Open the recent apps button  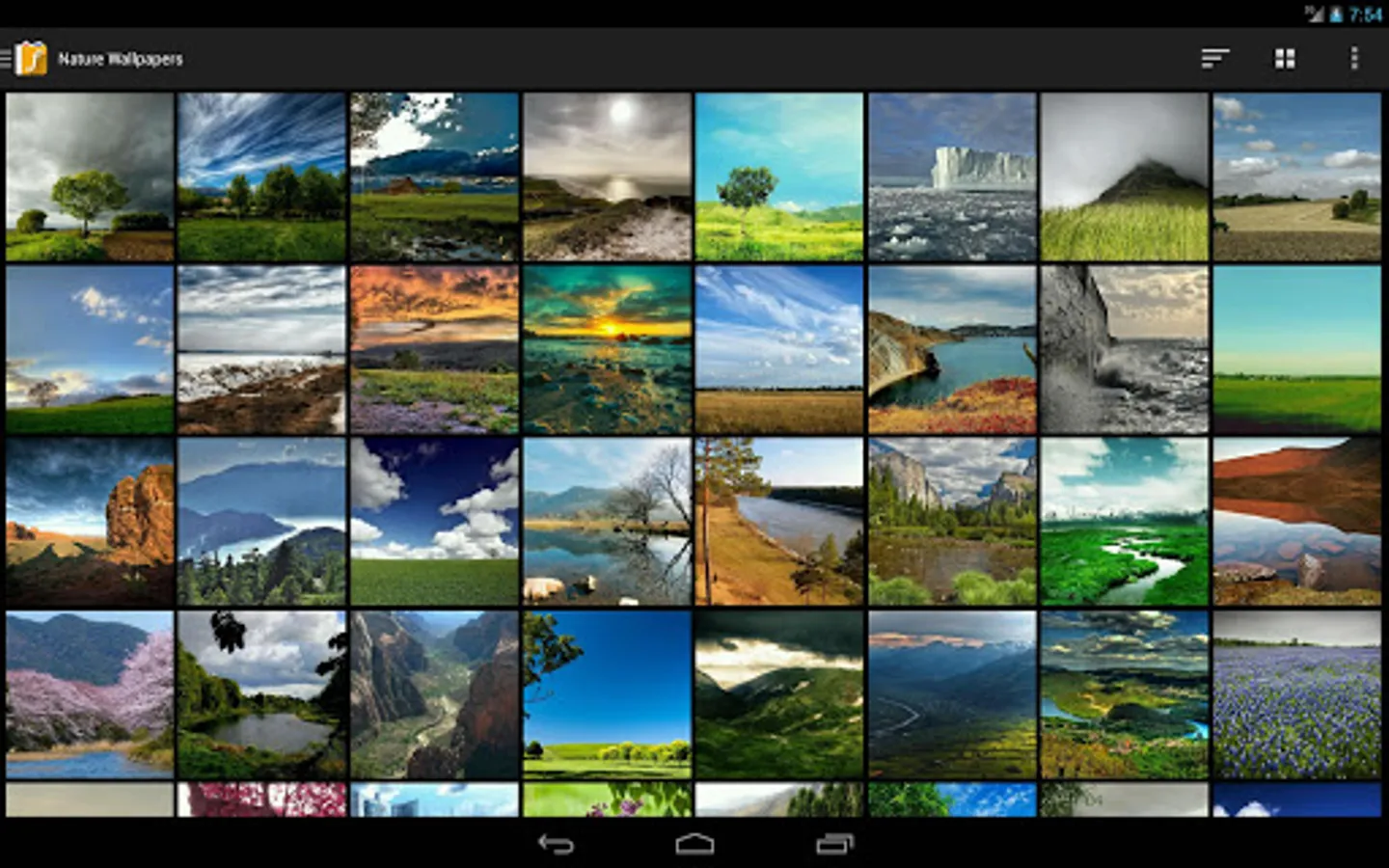point(834,844)
